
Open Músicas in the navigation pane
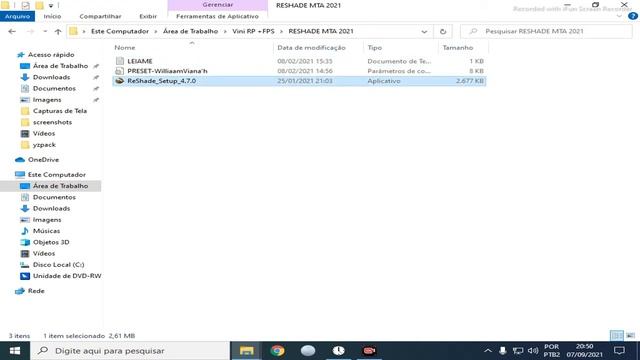[x=46, y=231]
